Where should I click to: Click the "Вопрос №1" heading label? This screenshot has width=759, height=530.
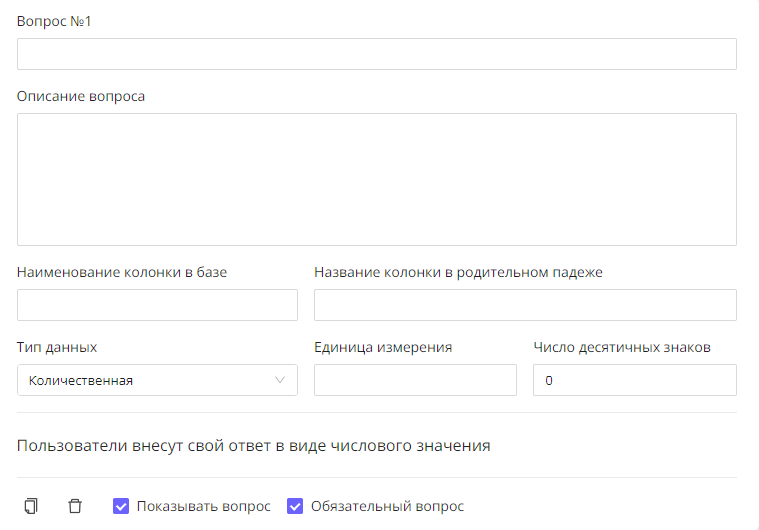[x=54, y=21]
